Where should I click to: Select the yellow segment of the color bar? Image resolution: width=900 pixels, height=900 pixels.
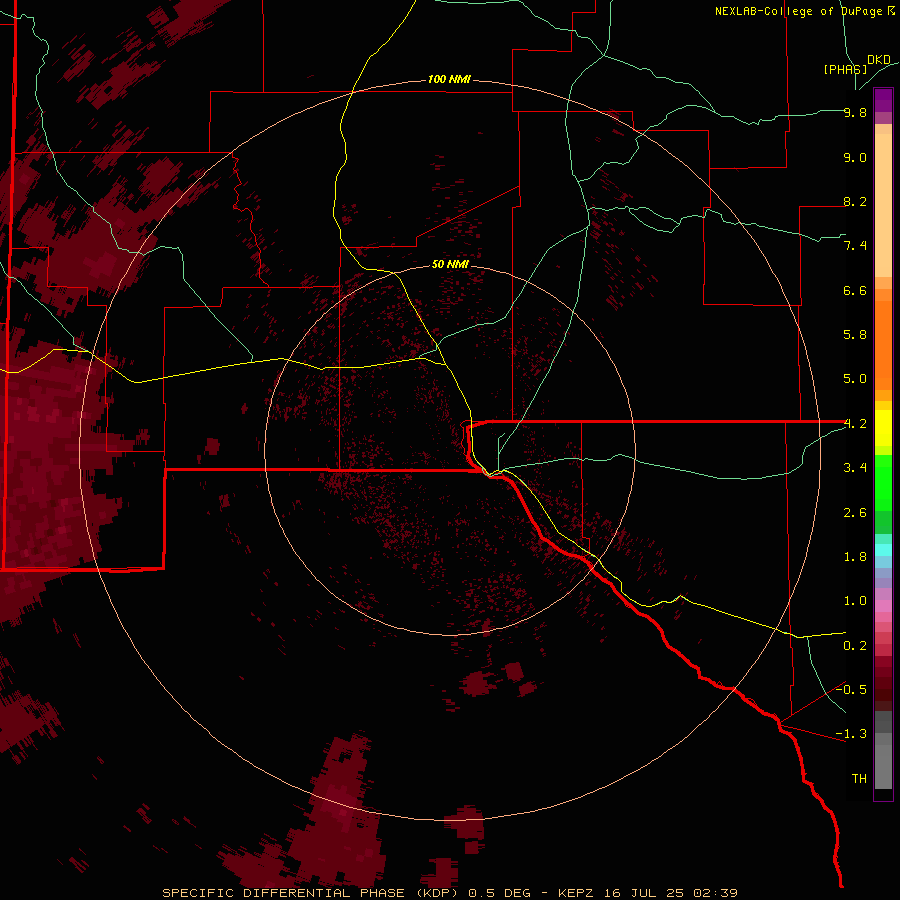pos(883,428)
